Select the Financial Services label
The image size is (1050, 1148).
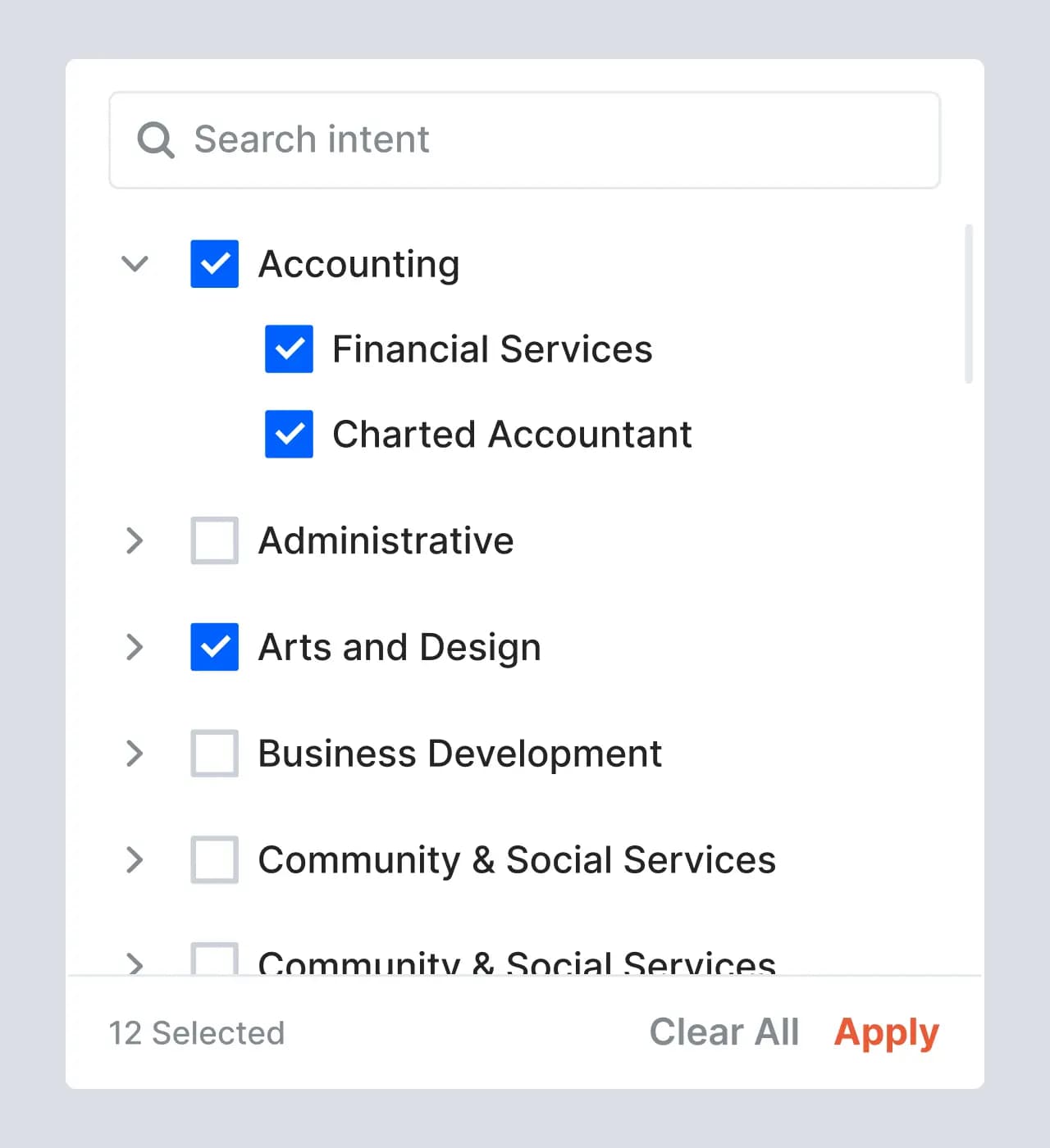click(492, 349)
